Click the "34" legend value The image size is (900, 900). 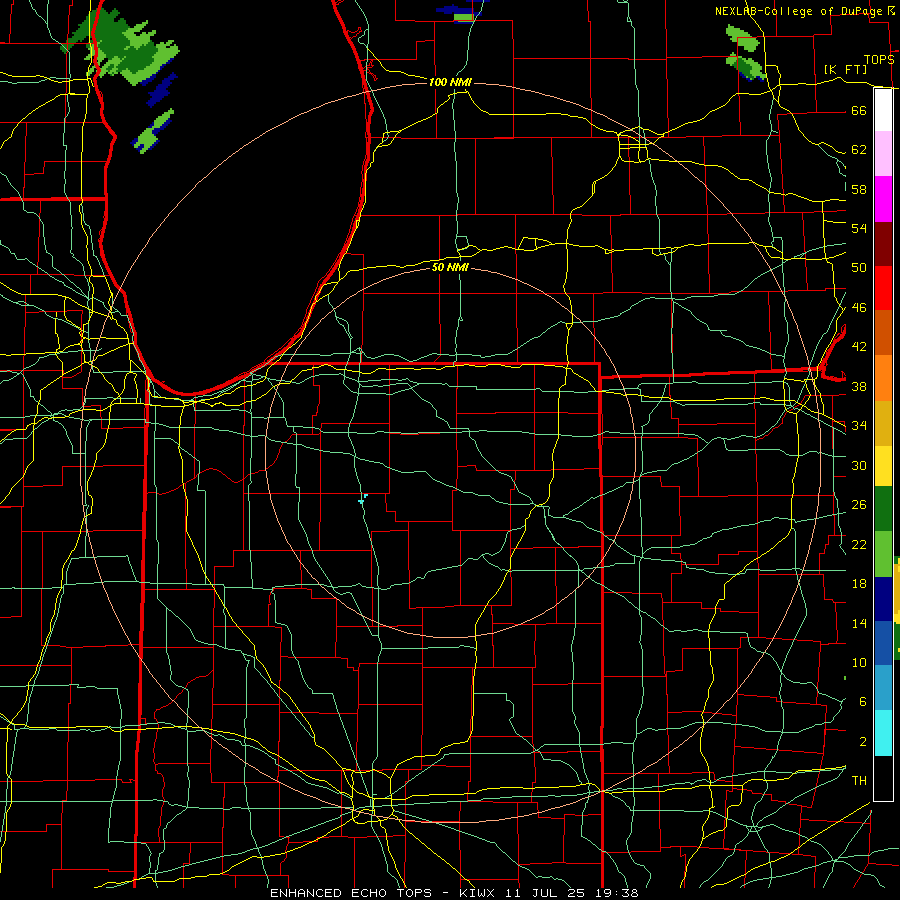coord(859,426)
